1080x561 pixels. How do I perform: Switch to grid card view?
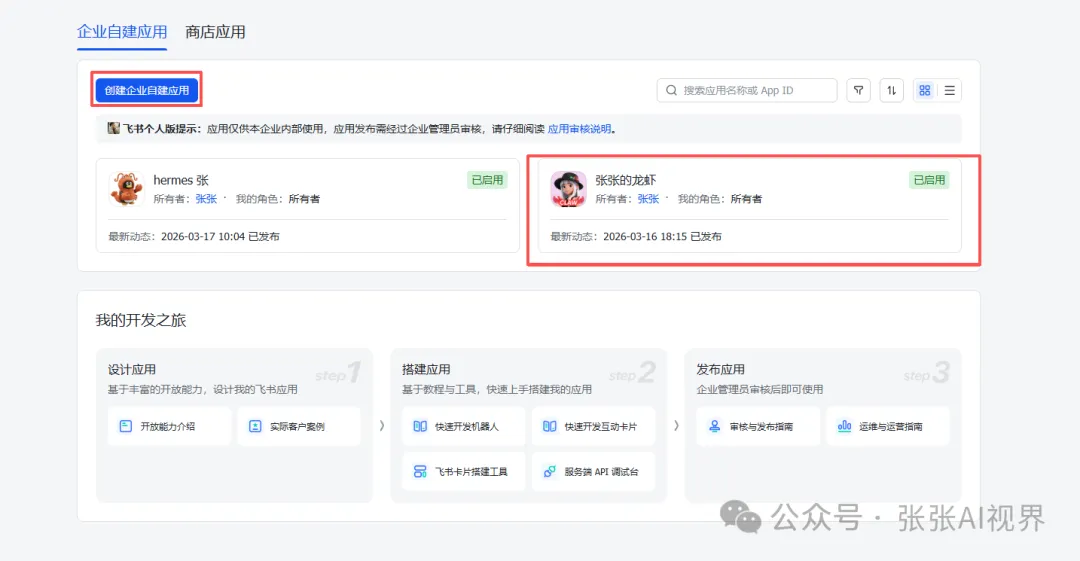click(924, 90)
